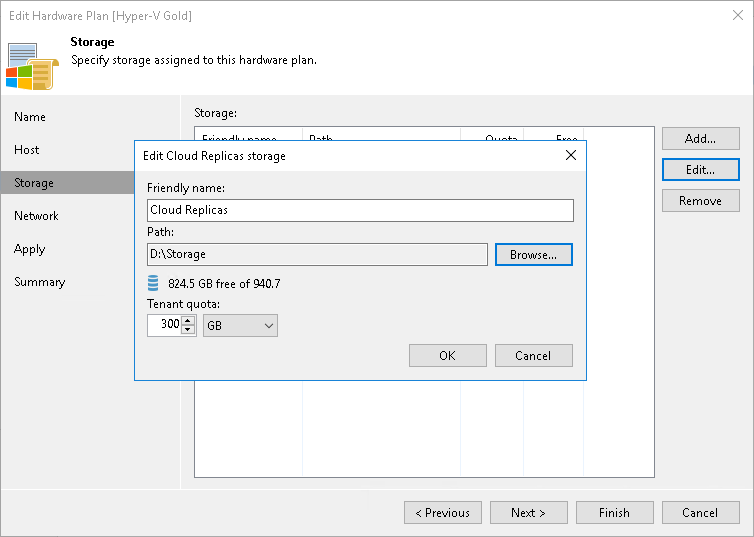
Task: Decrease tenant quota with down arrow
Action: click(x=188, y=330)
